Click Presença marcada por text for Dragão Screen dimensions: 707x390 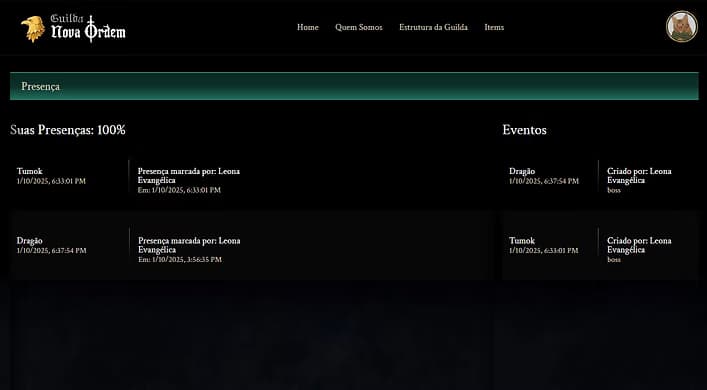(x=189, y=245)
